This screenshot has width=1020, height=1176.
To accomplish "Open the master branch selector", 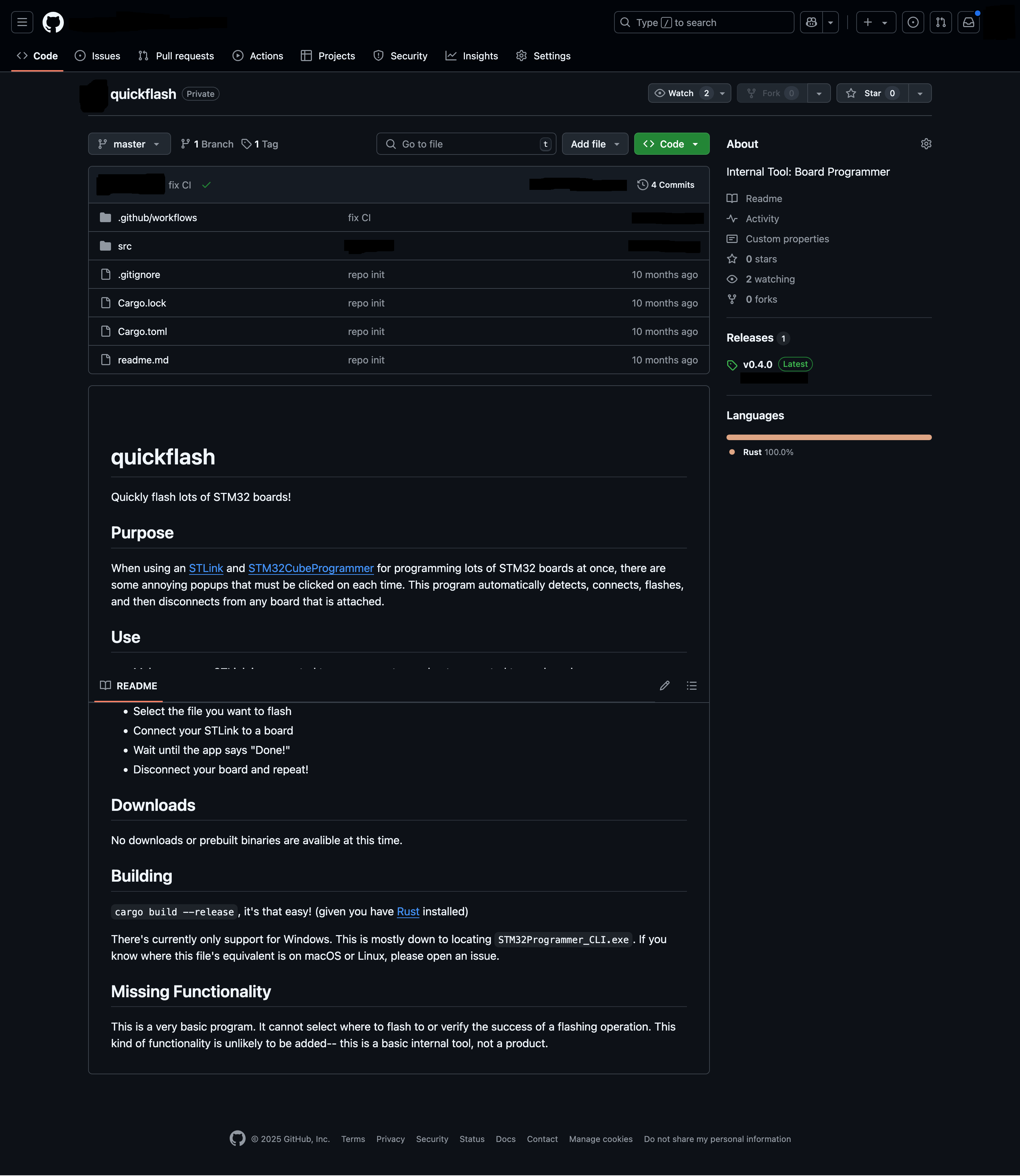I will click(x=129, y=144).
